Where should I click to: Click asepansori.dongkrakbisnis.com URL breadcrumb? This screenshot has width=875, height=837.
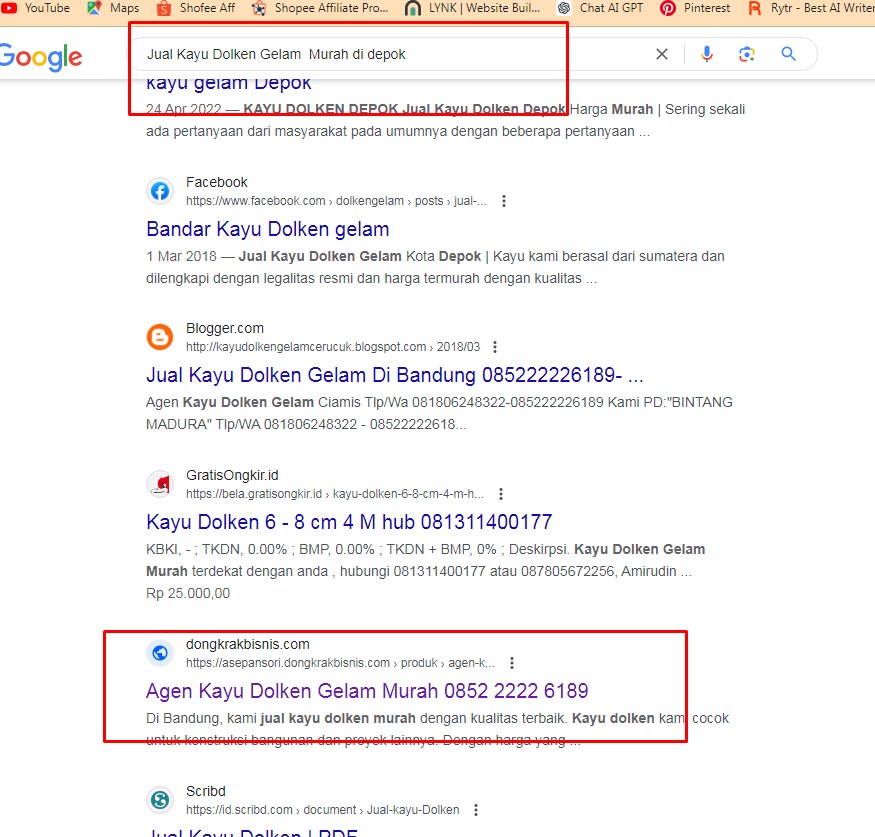pyautogui.click(x=340, y=663)
